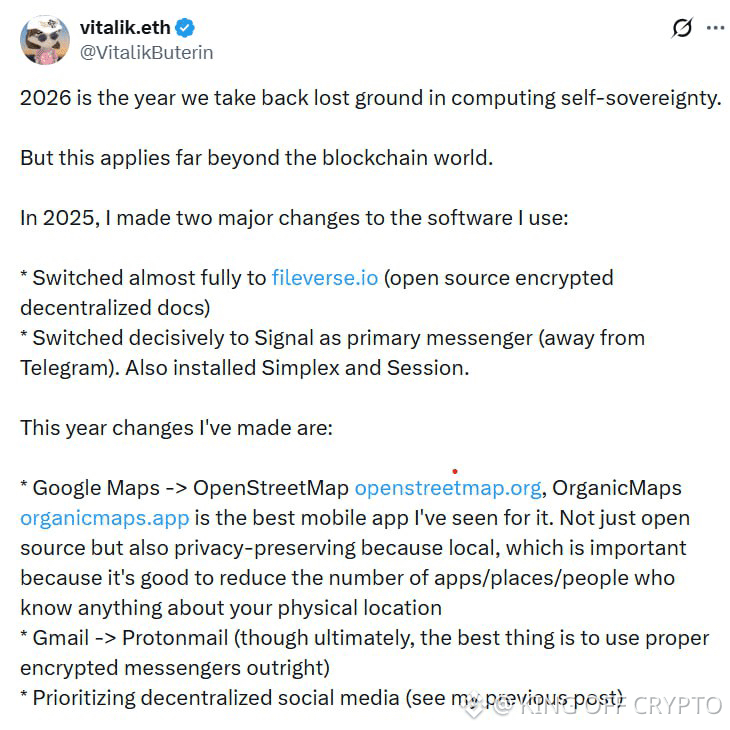
Task: Open the @VitalikButerin handle link
Action: click(x=146, y=52)
